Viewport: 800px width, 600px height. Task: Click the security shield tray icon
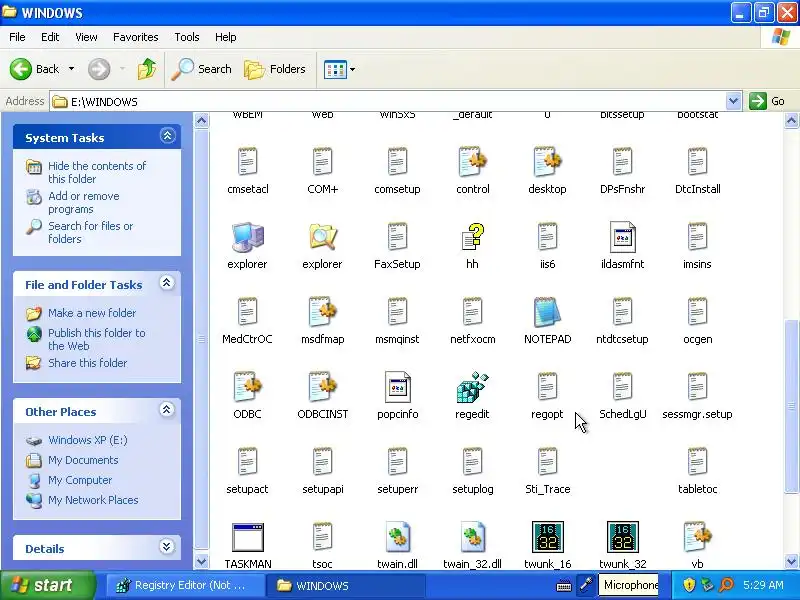coord(689,585)
